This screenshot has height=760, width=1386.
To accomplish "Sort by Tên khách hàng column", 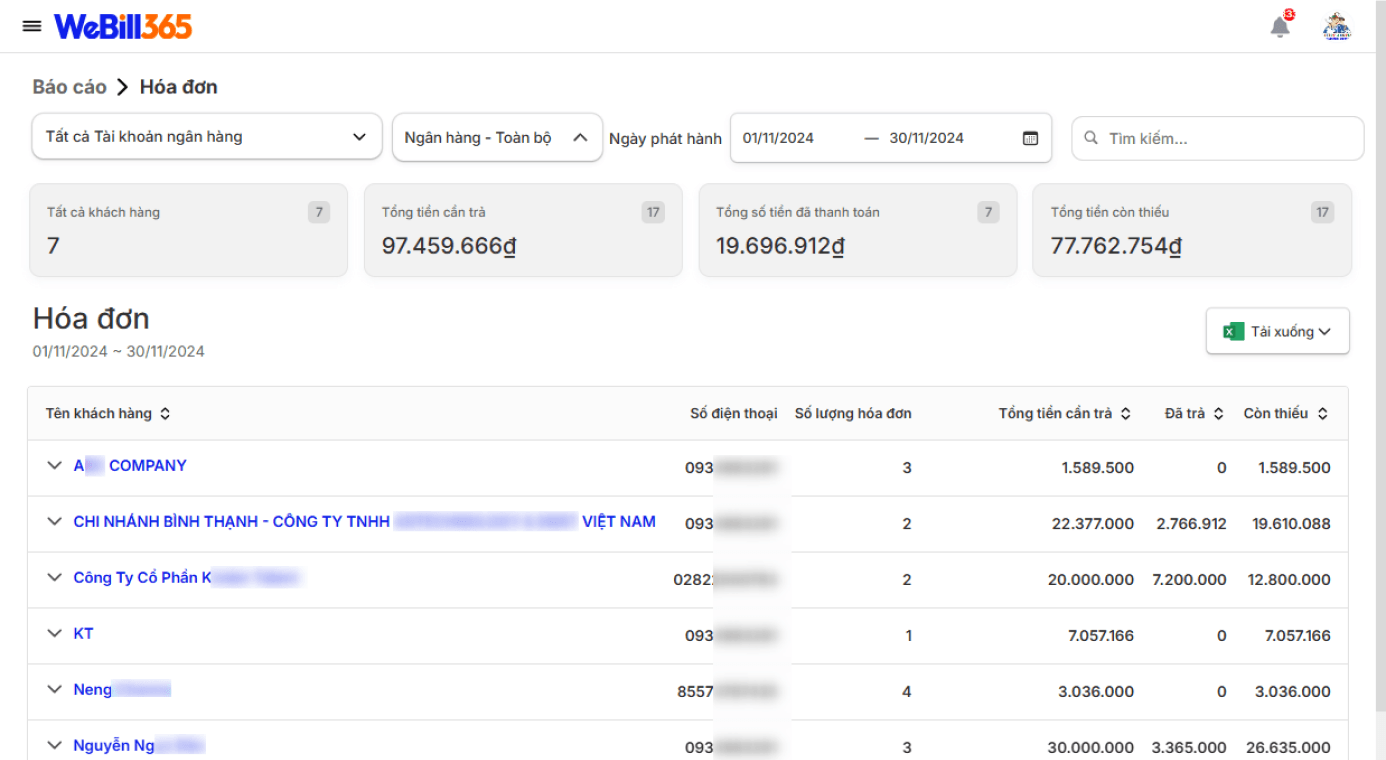I will [x=165, y=414].
